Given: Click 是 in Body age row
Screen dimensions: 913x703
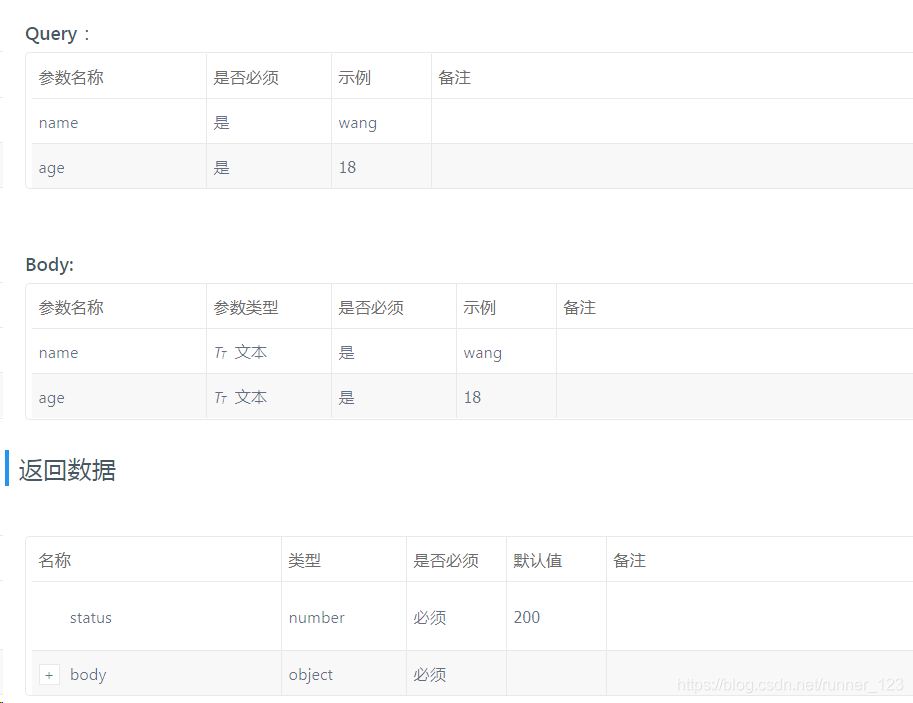Looking at the screenshot, I should 346,398.
